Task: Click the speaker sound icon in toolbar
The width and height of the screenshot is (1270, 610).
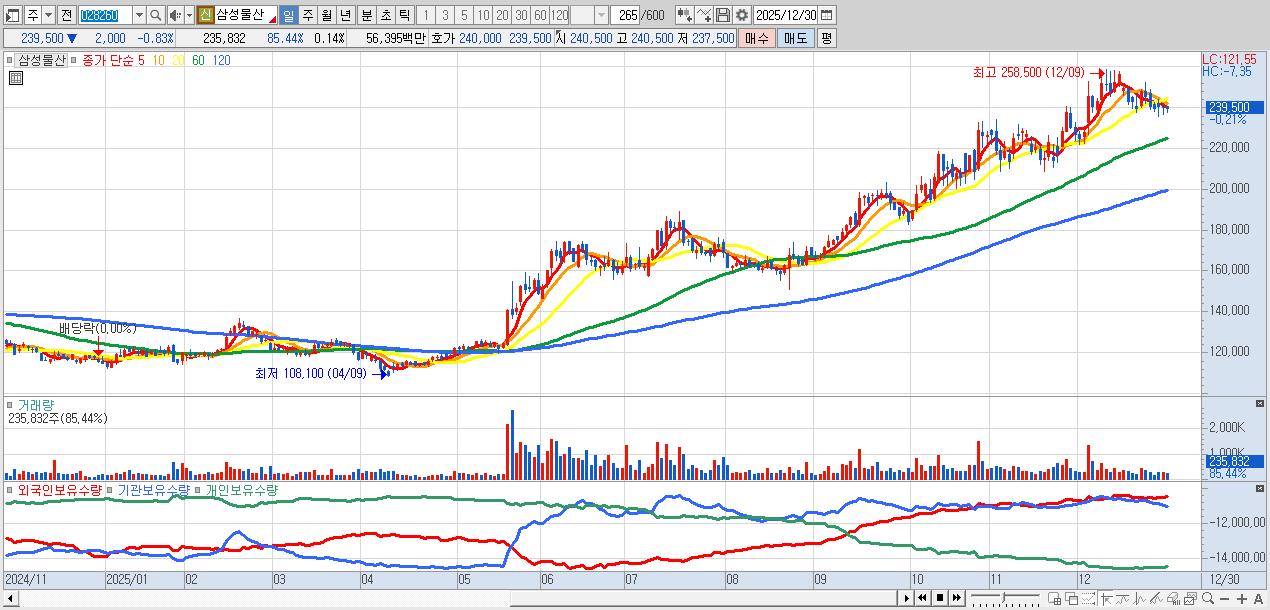Action: click(175, 15)
